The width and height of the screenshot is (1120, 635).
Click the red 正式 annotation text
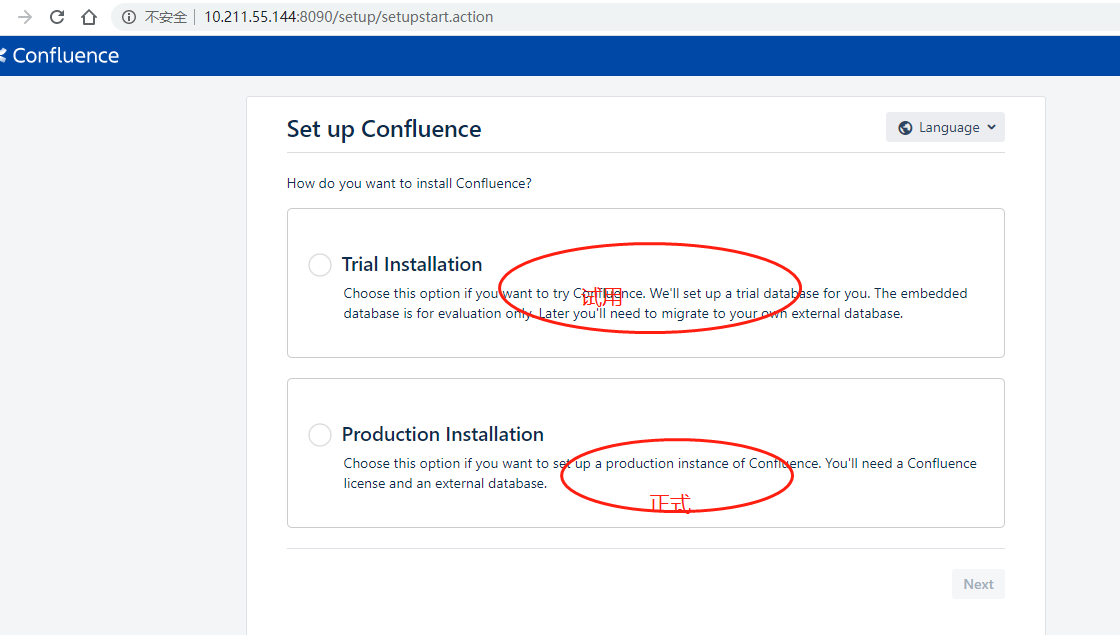point(670,503)
